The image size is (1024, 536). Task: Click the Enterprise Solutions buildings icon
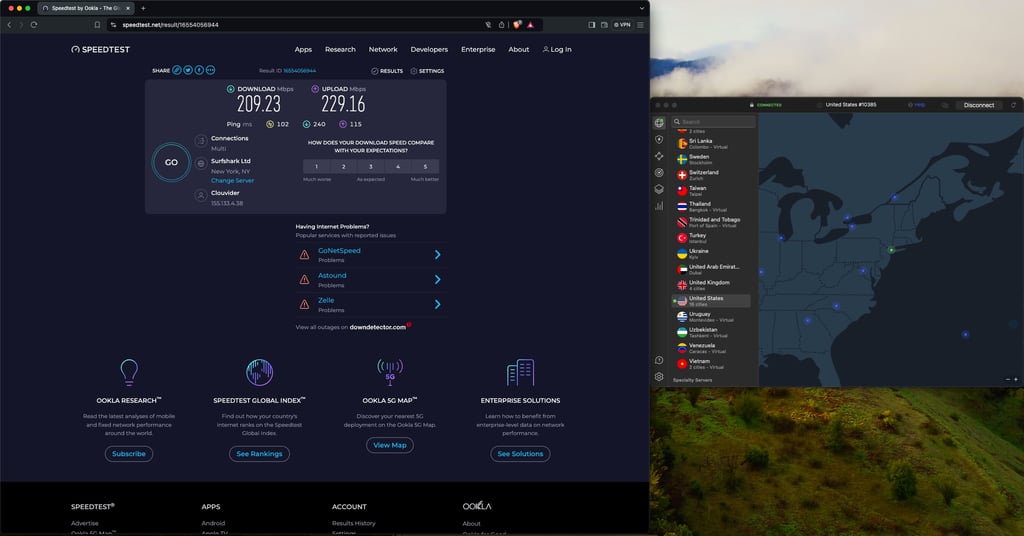520,372
